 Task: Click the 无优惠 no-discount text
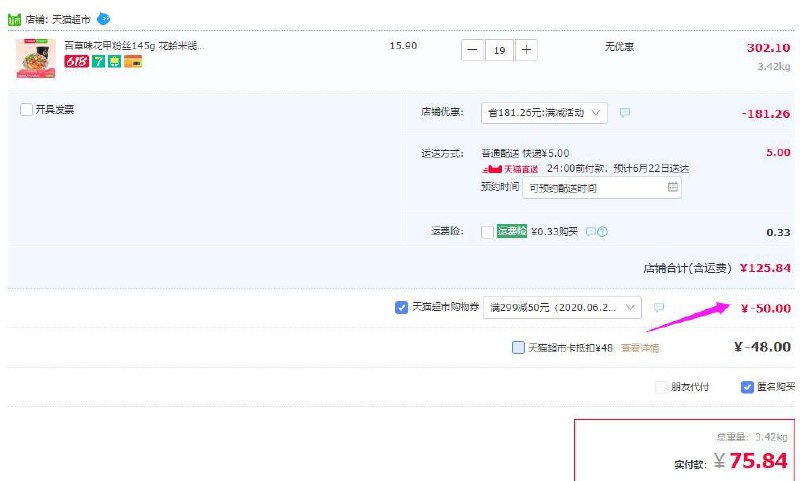(619, 47)
